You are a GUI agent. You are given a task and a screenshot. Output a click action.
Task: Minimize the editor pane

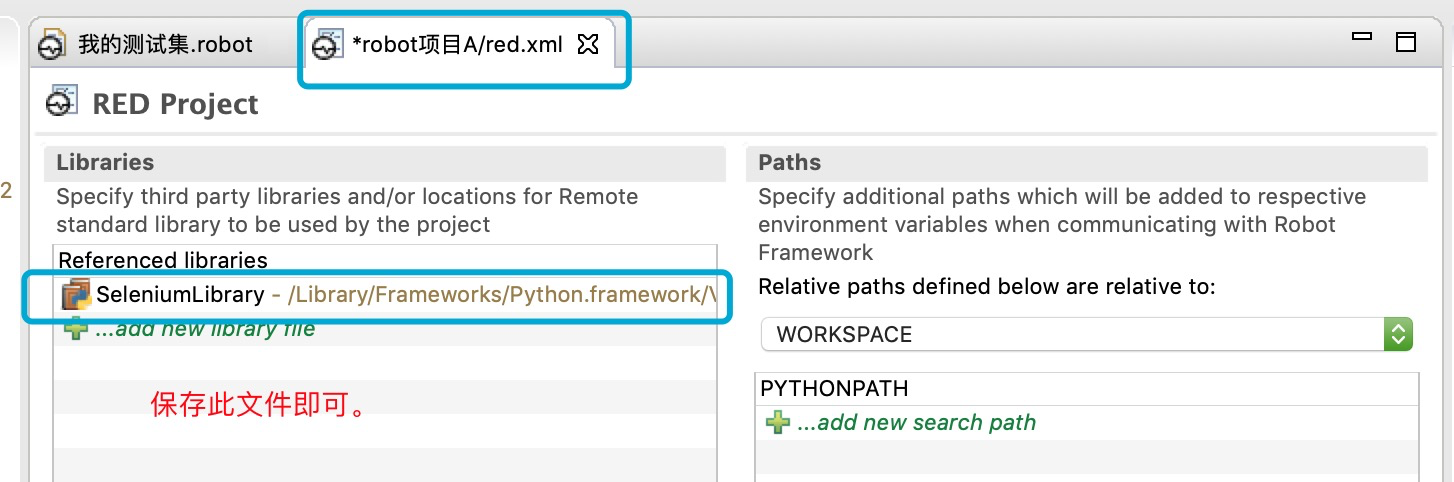(x=1361, y=37)
